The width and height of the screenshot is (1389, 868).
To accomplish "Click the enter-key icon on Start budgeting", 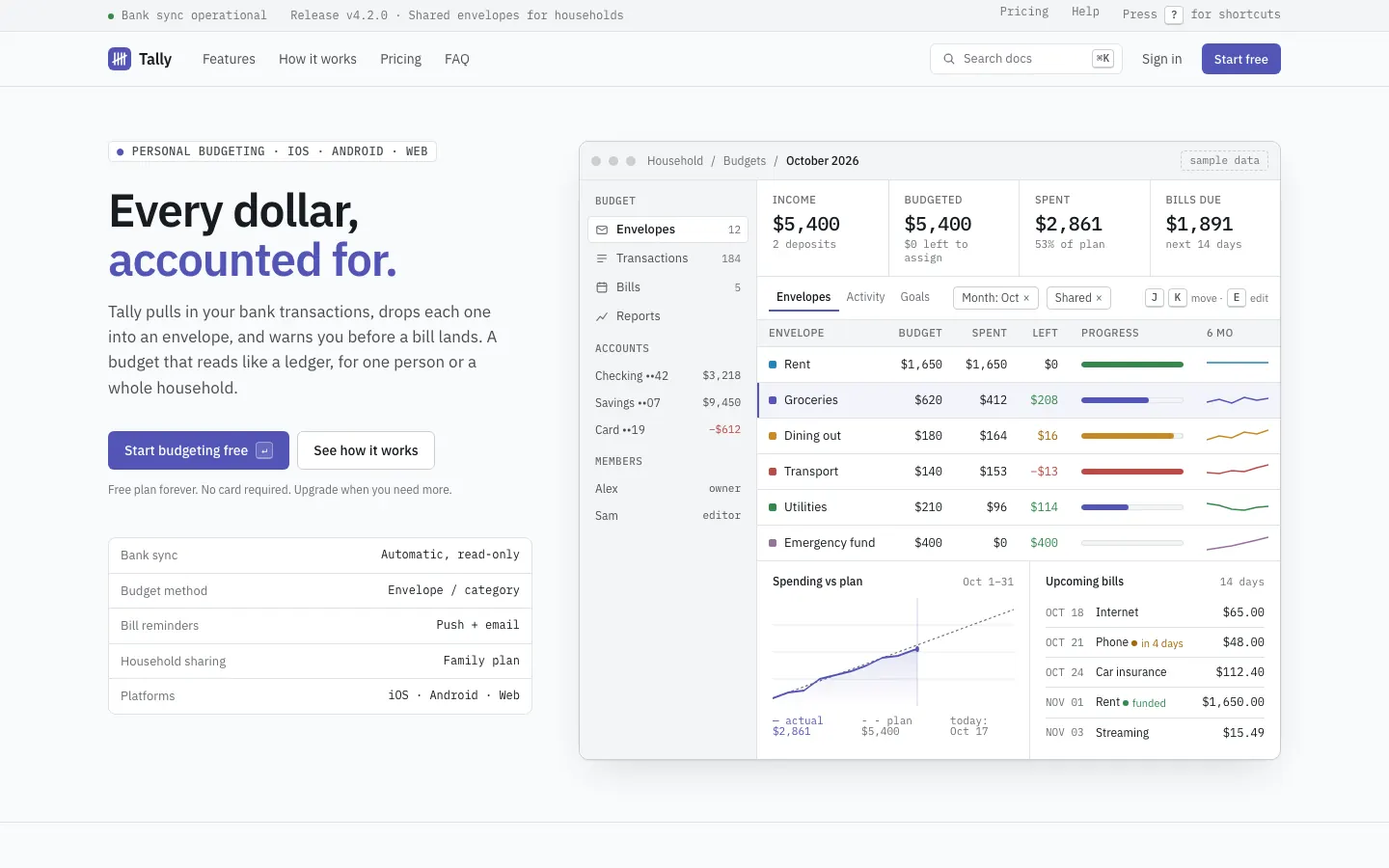I will [x=264, y=450].
